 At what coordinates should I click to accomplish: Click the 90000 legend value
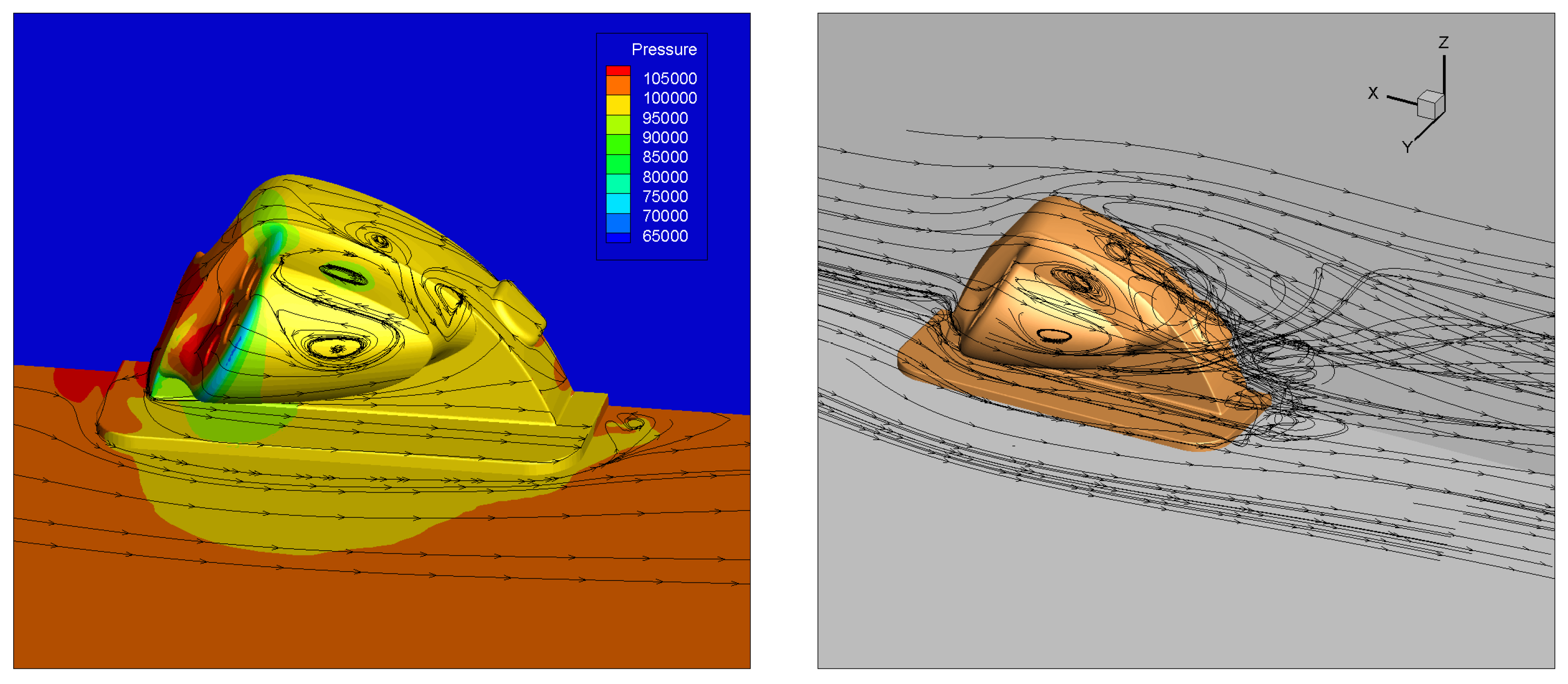tap(665, 138)
